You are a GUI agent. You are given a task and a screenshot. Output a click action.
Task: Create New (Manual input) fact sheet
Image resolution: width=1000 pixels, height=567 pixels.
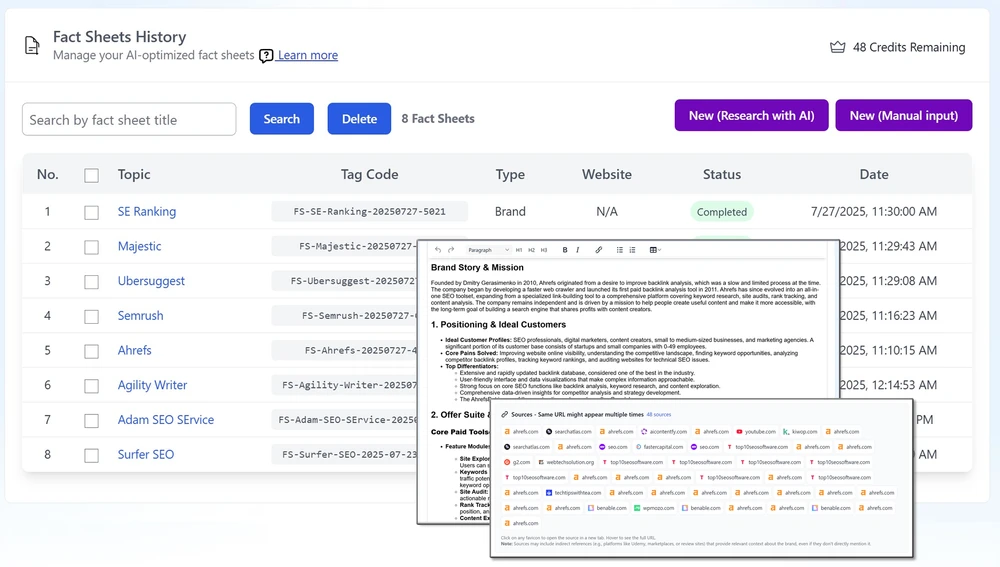(904, 115)
